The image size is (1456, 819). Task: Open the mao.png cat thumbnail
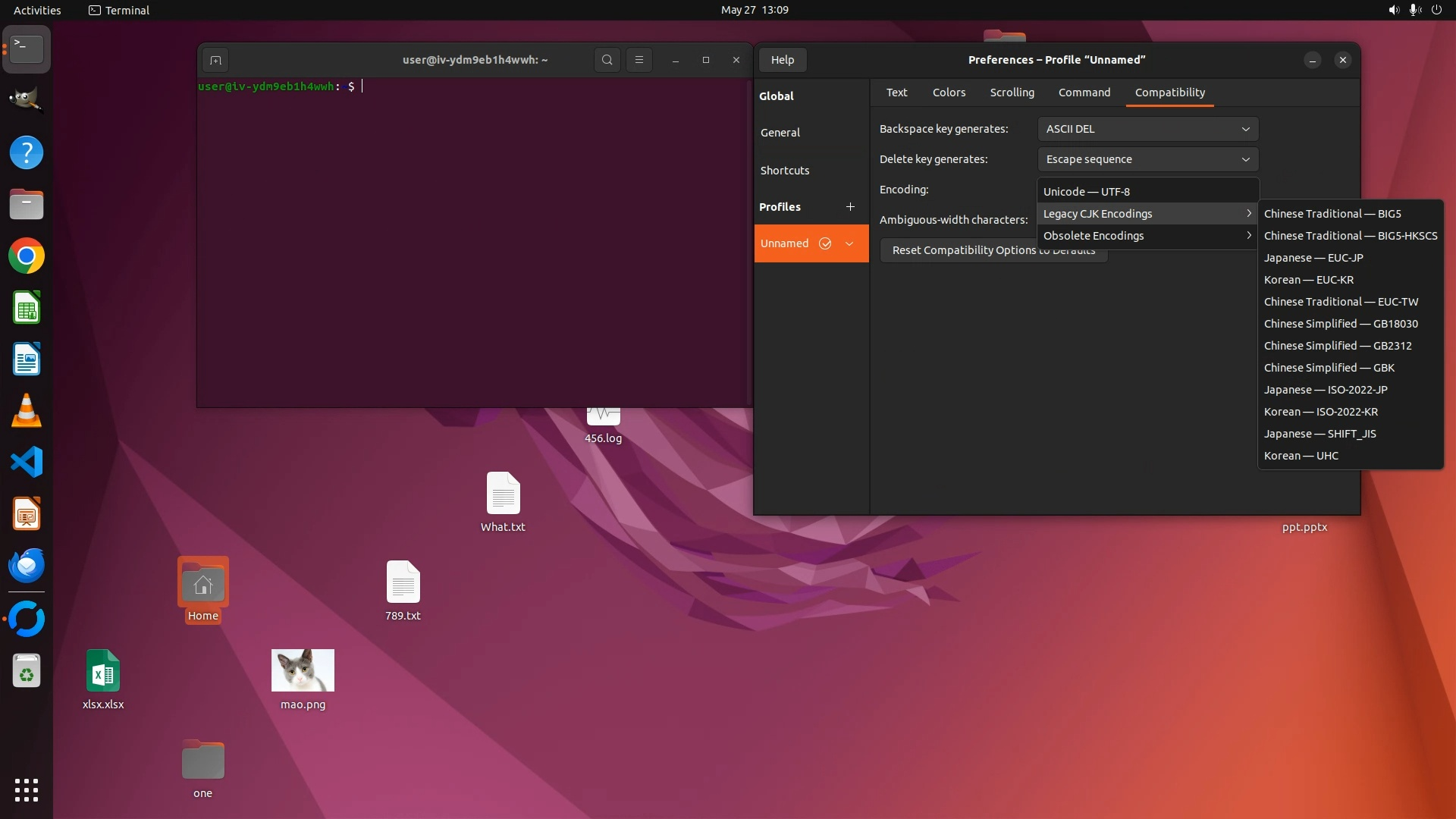tap(303, 670)
